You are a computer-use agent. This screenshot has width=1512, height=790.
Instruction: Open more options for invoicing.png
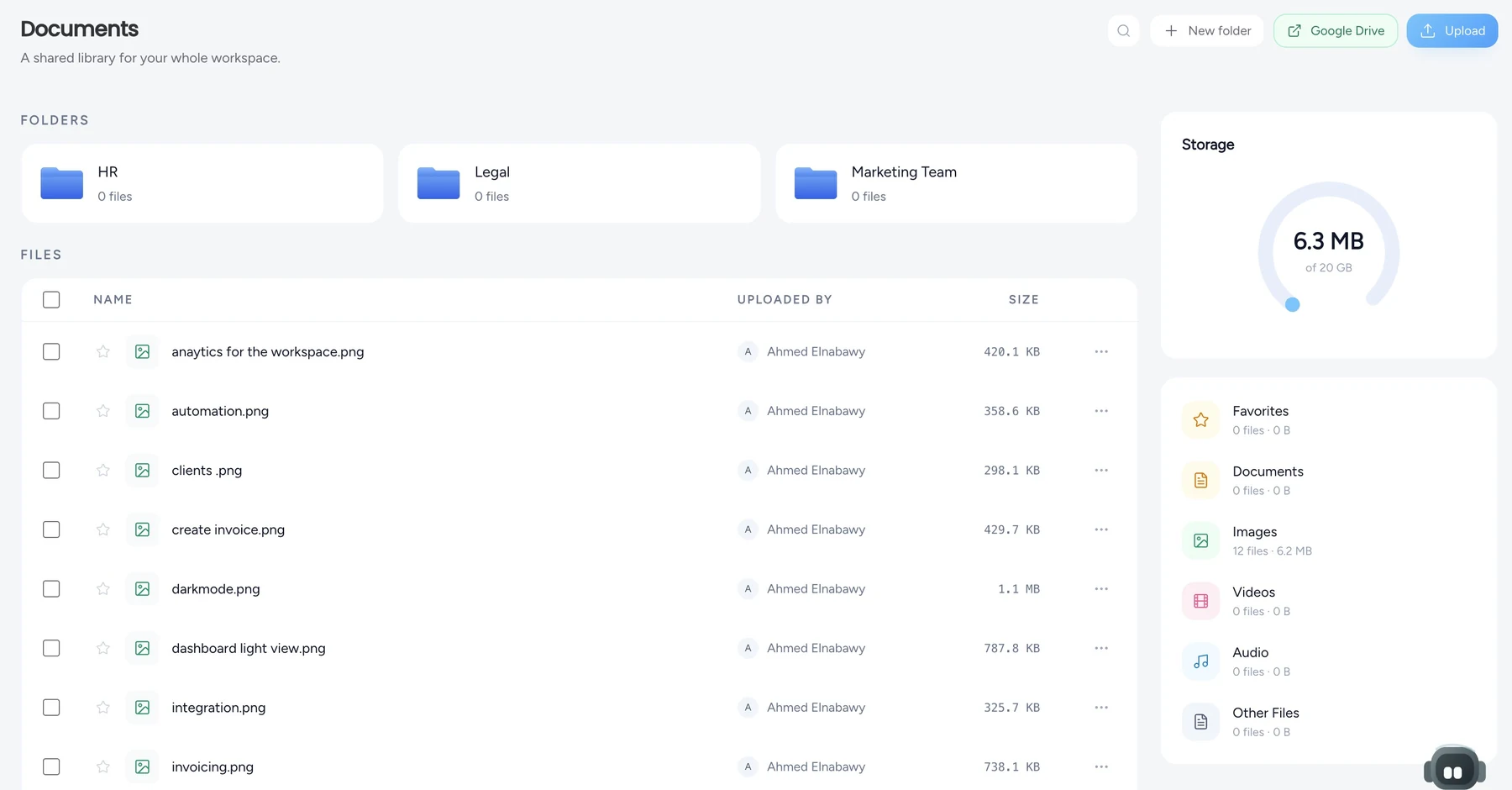click(1101, 766)
